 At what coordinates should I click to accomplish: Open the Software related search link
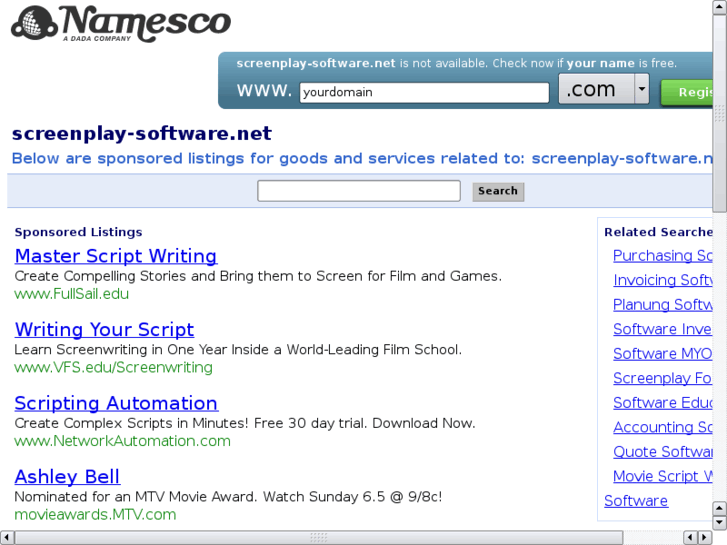pyautogui.click(x=636, y=501)
